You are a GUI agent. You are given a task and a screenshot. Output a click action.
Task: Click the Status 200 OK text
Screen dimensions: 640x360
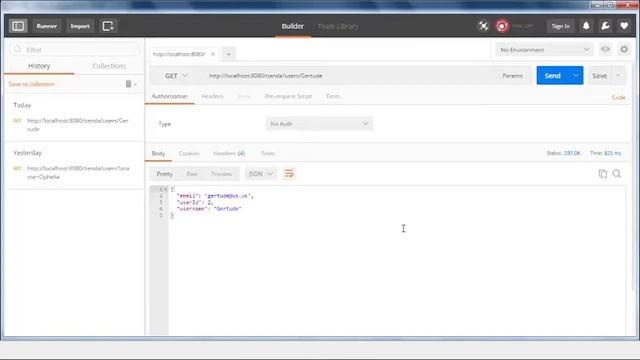click(x=563, y=153)
